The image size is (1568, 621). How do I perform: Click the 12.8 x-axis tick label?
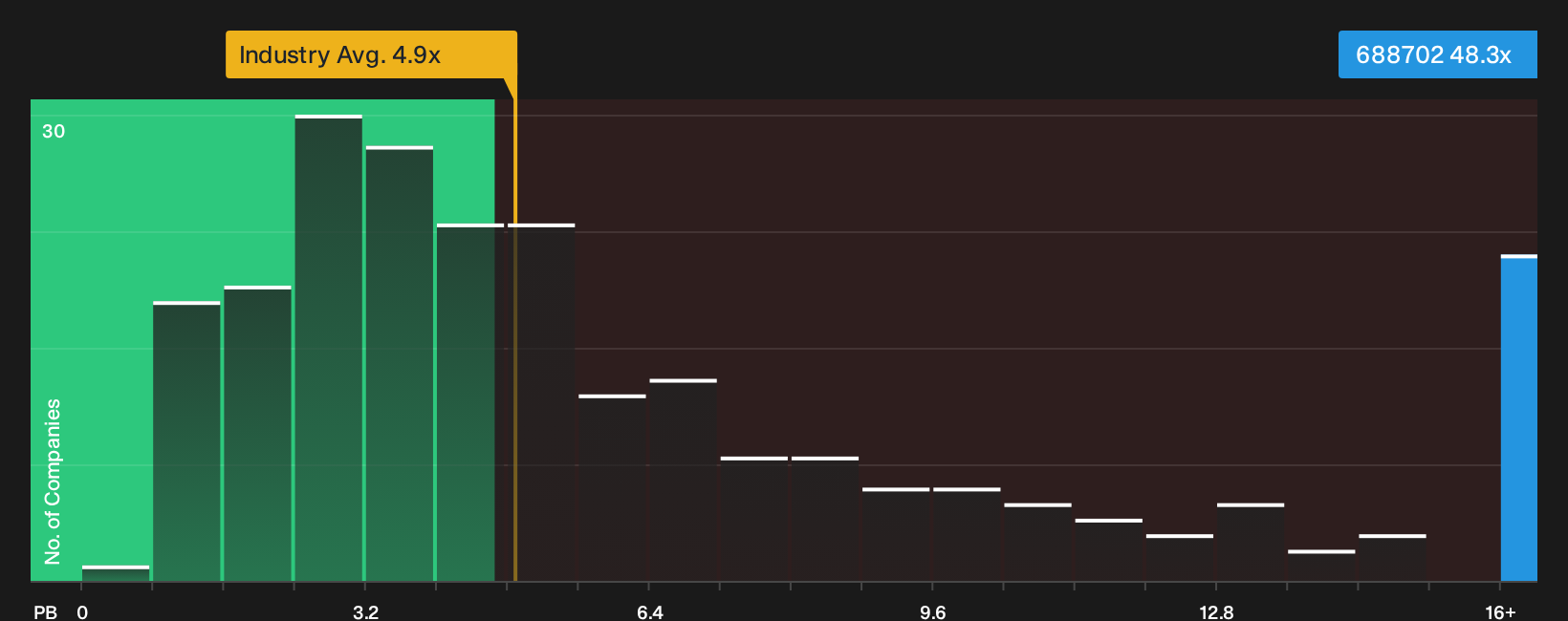click(x=1216, y=611)
